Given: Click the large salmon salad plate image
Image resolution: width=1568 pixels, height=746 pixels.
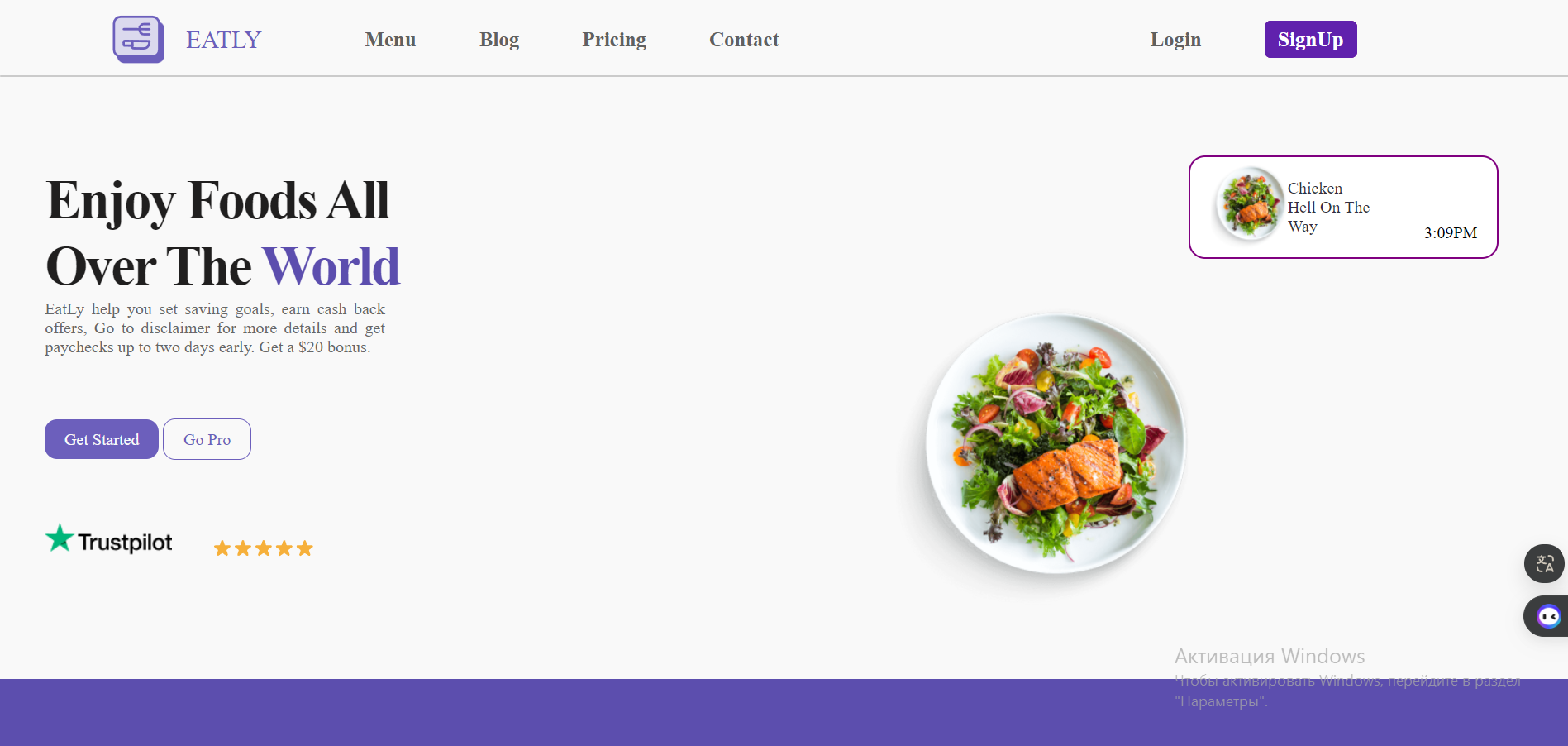Looking at the screenshot, I should [1056, 444].
